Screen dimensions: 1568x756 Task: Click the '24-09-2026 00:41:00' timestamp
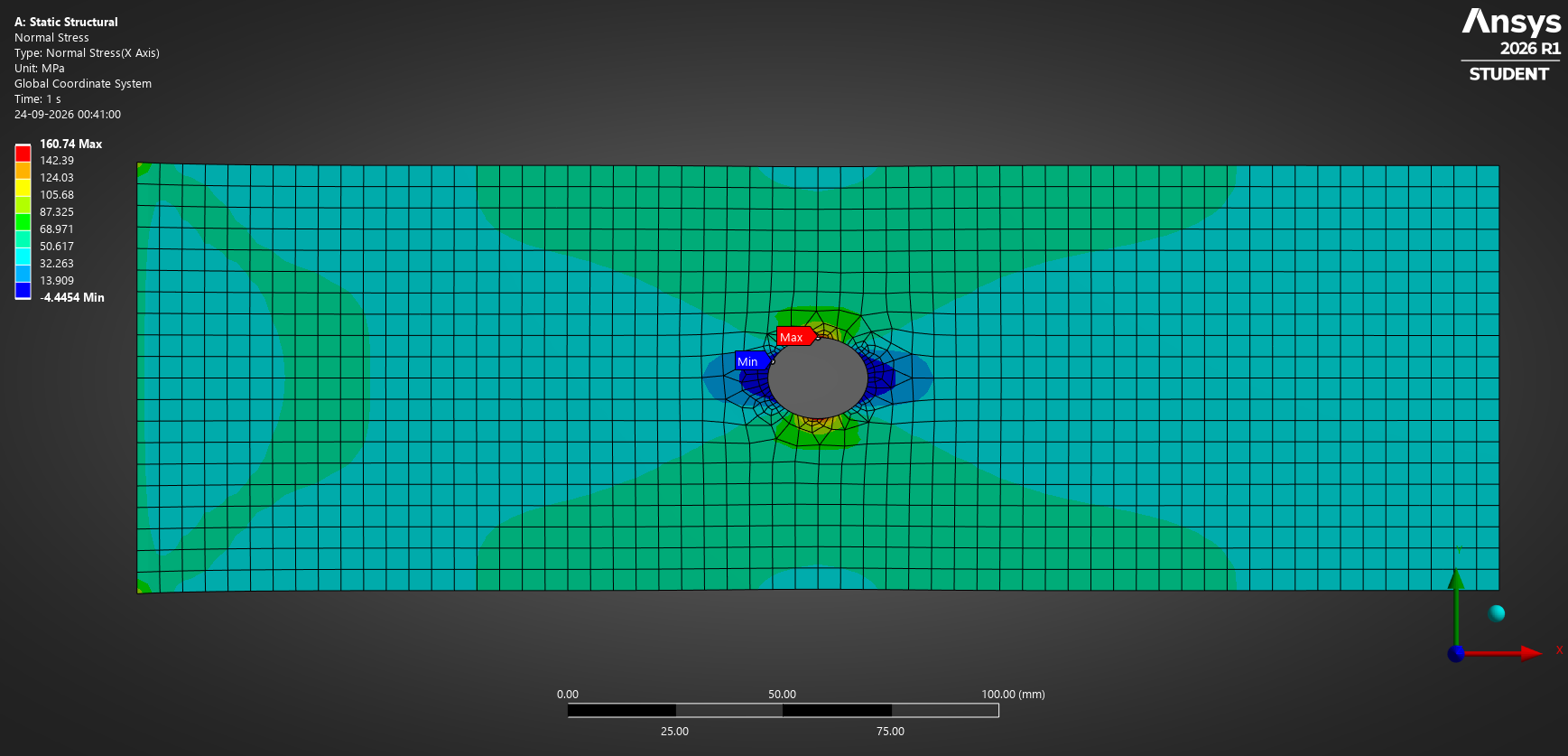(x=68, y=115)
